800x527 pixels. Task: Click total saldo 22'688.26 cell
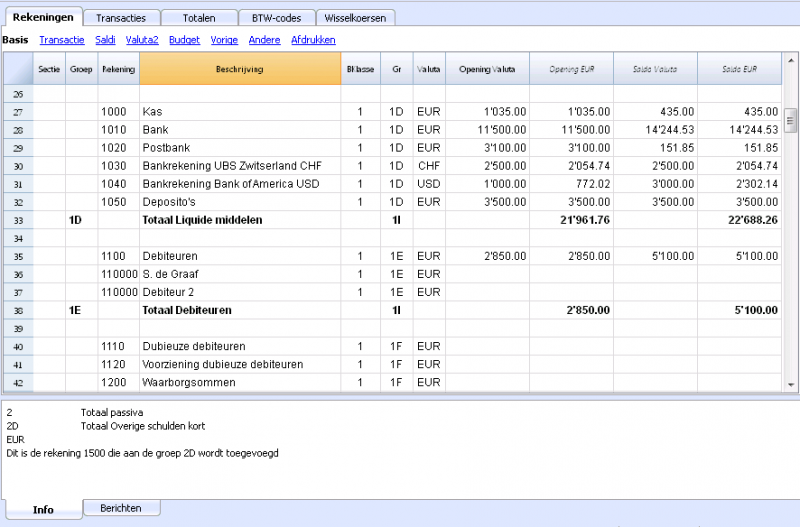tap(739, 220)
